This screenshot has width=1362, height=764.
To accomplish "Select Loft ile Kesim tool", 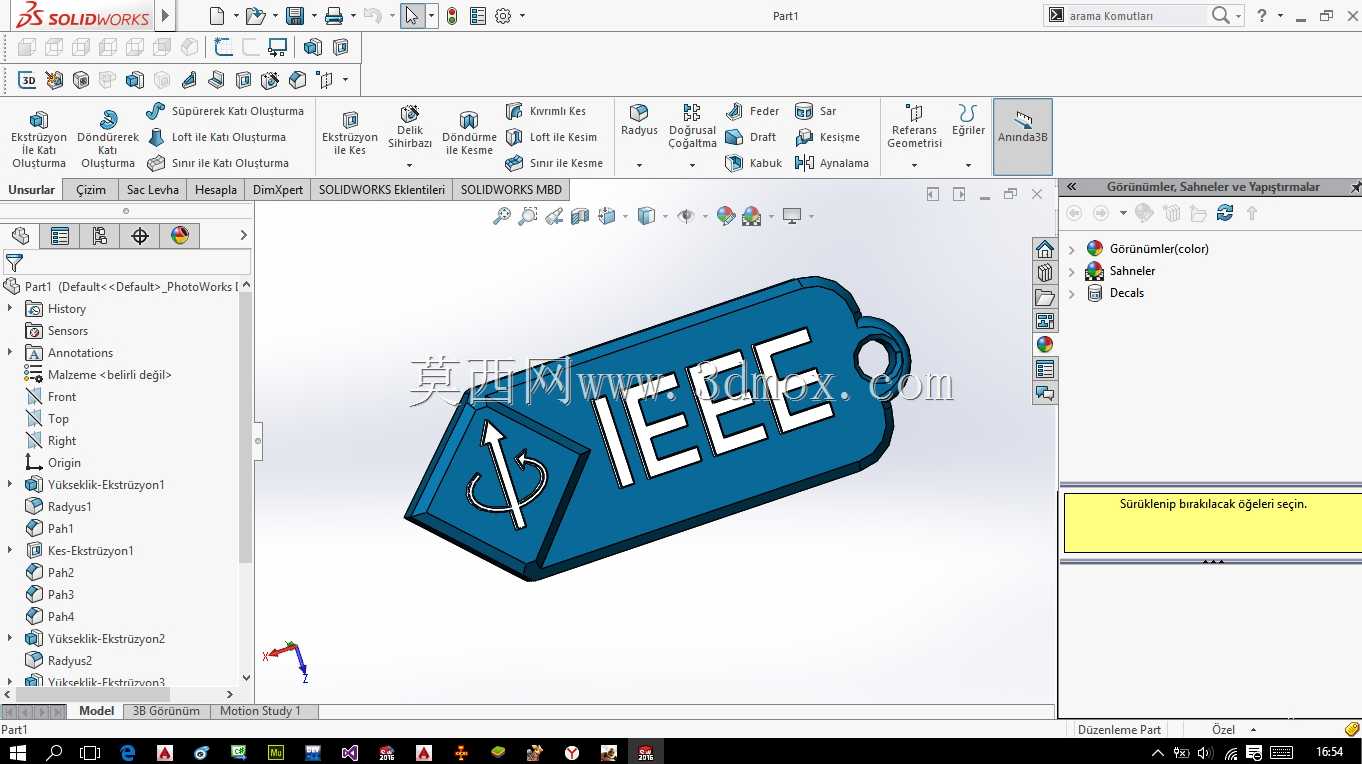I will [551, 137].
